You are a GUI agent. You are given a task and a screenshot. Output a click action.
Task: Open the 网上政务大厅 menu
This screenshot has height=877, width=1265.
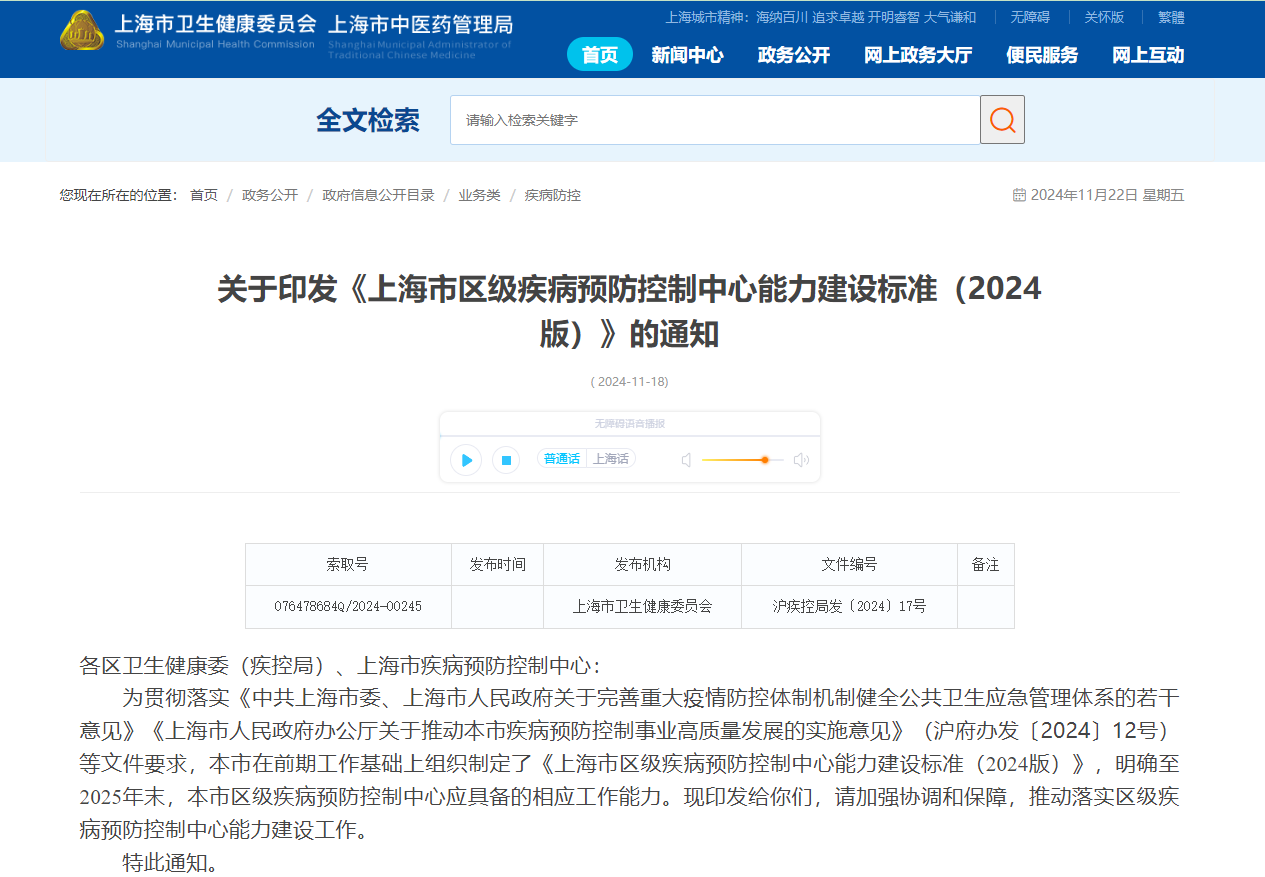918,55
